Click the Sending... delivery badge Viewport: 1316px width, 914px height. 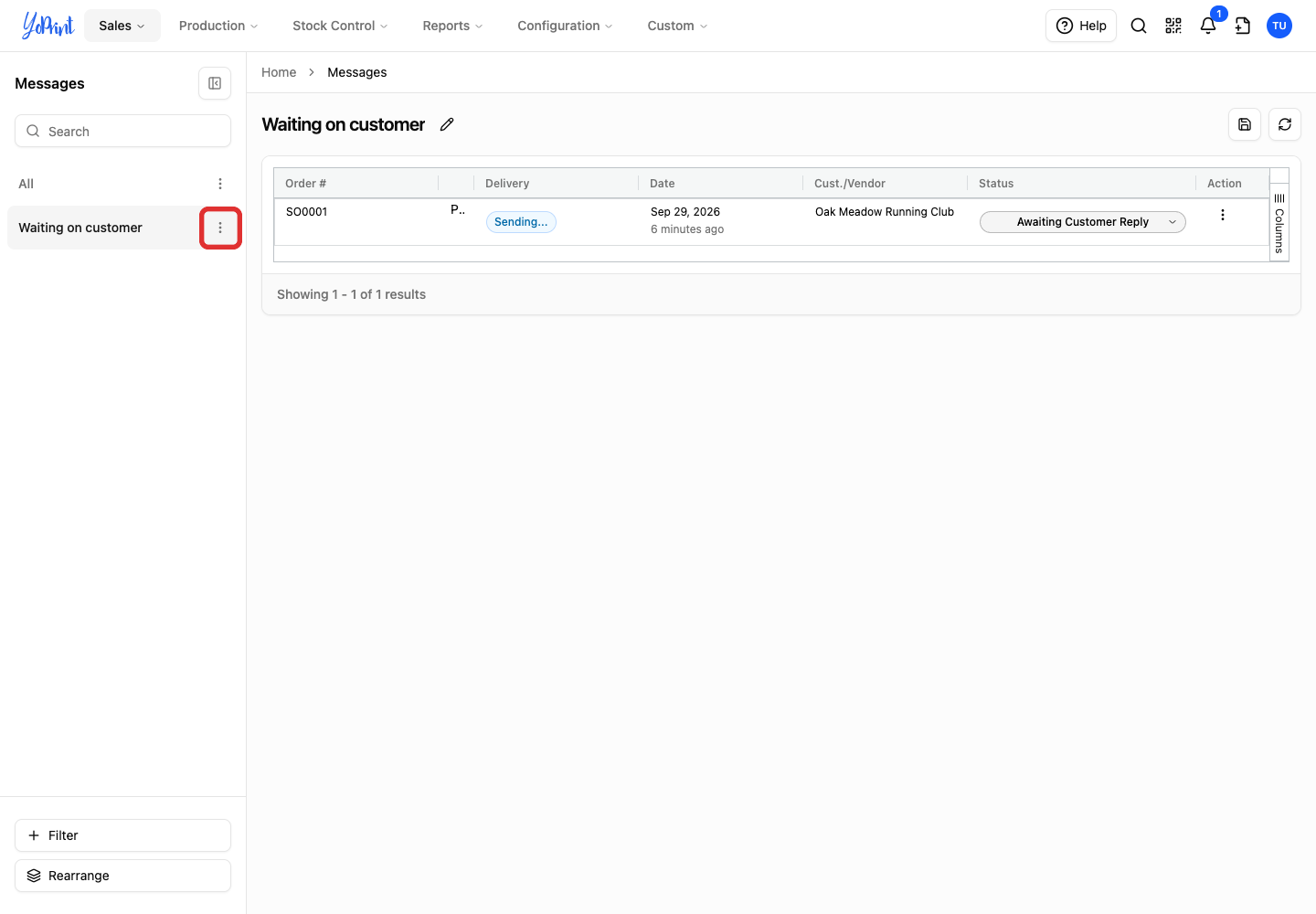521,222
